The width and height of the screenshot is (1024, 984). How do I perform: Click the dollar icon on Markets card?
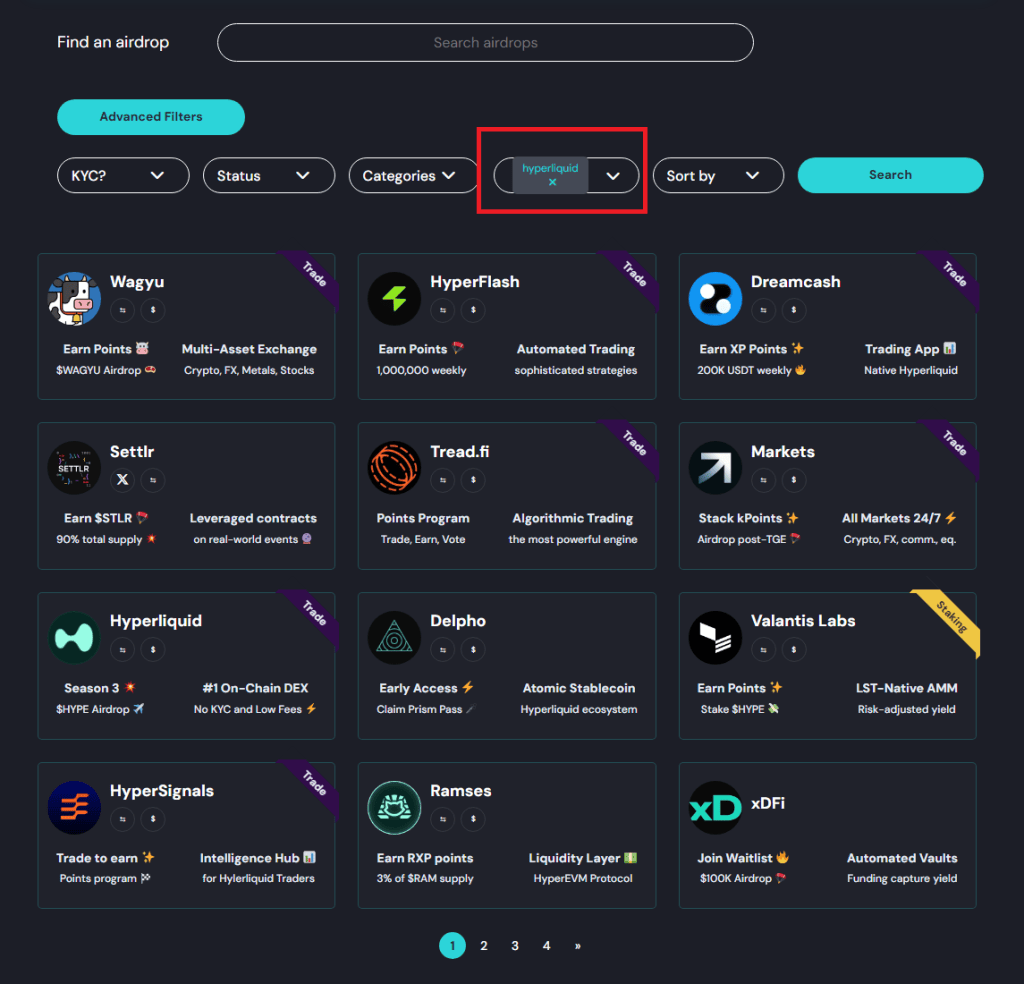pyautogui.click(x=794, y=480)
